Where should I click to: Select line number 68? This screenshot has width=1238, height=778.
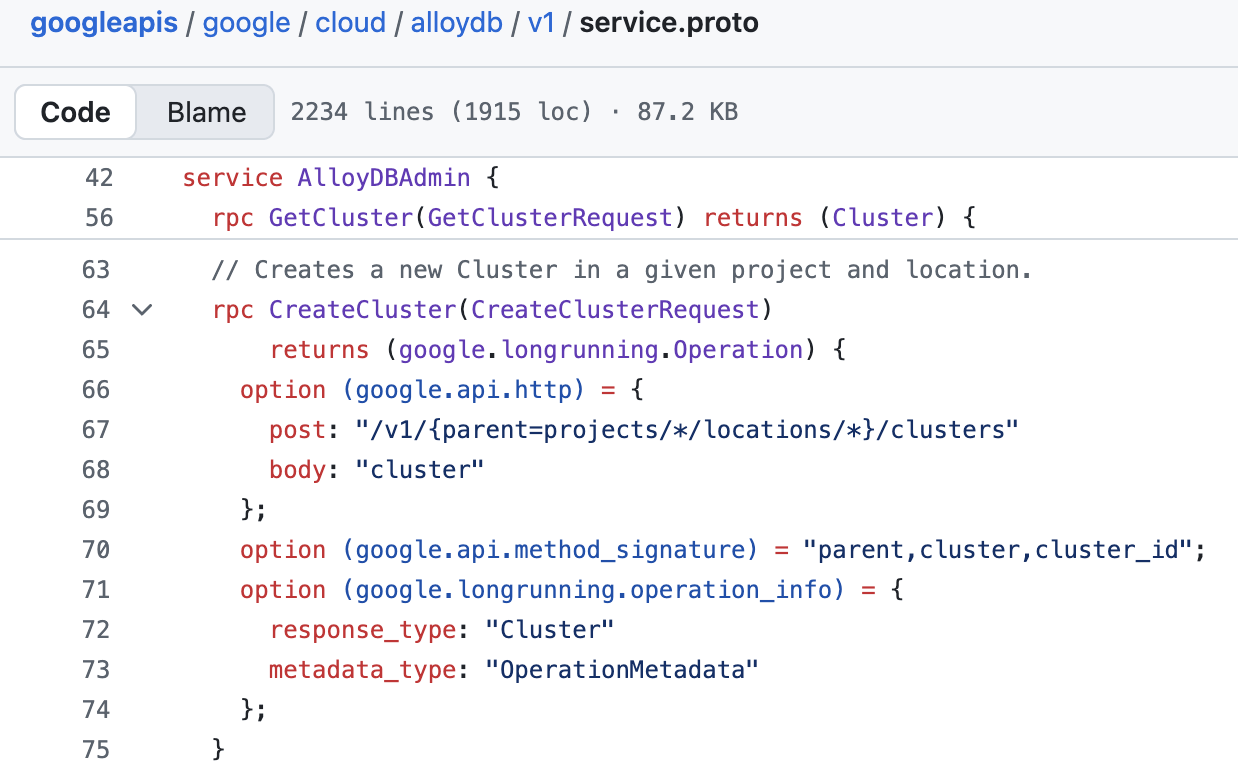[x=96, y=470]
